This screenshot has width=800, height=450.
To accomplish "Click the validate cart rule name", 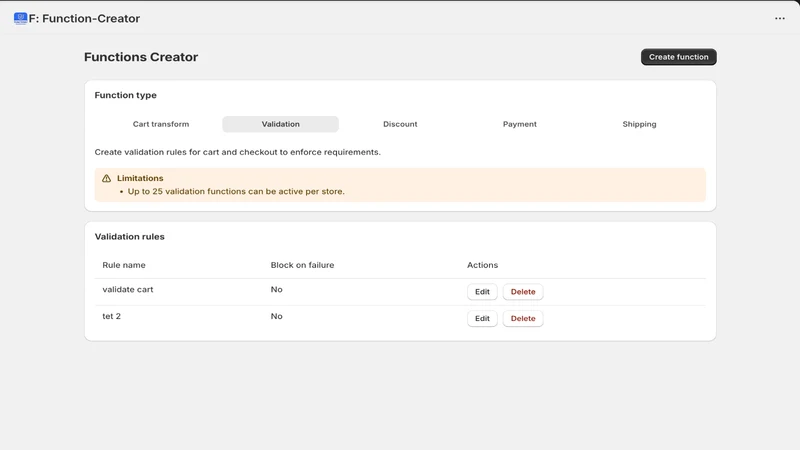I will pyautogui.click(x=128, y=289).
